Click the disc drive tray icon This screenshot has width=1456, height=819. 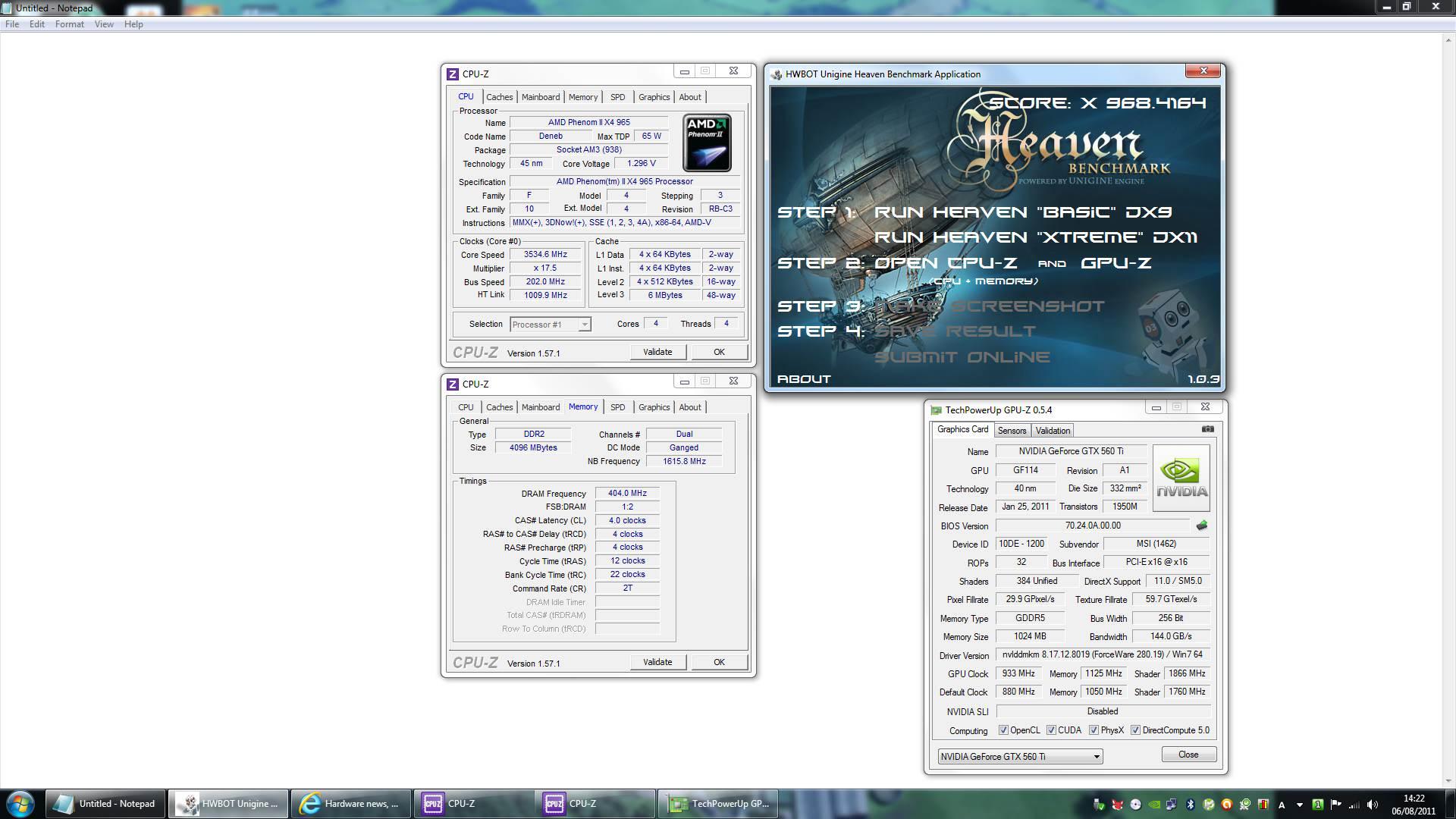(1135, 805)
